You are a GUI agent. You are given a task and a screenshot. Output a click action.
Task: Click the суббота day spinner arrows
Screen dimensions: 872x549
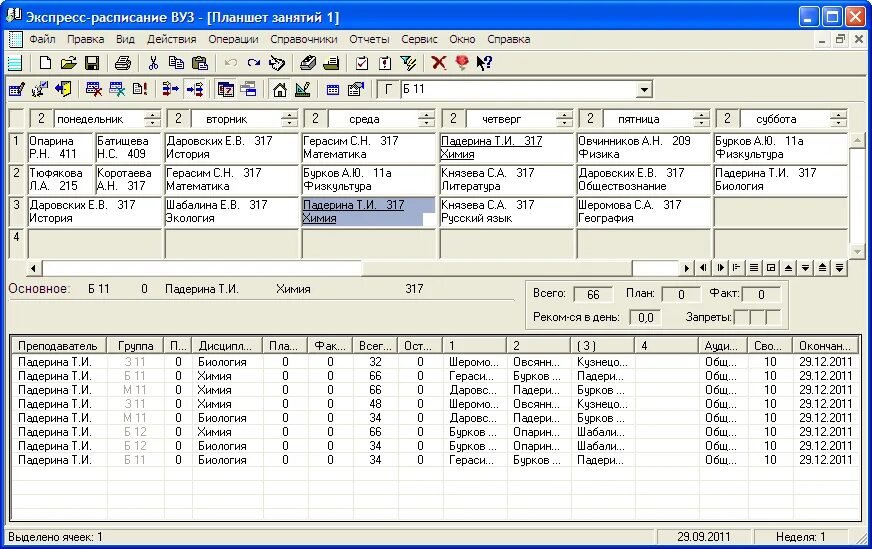pos(838,118)
